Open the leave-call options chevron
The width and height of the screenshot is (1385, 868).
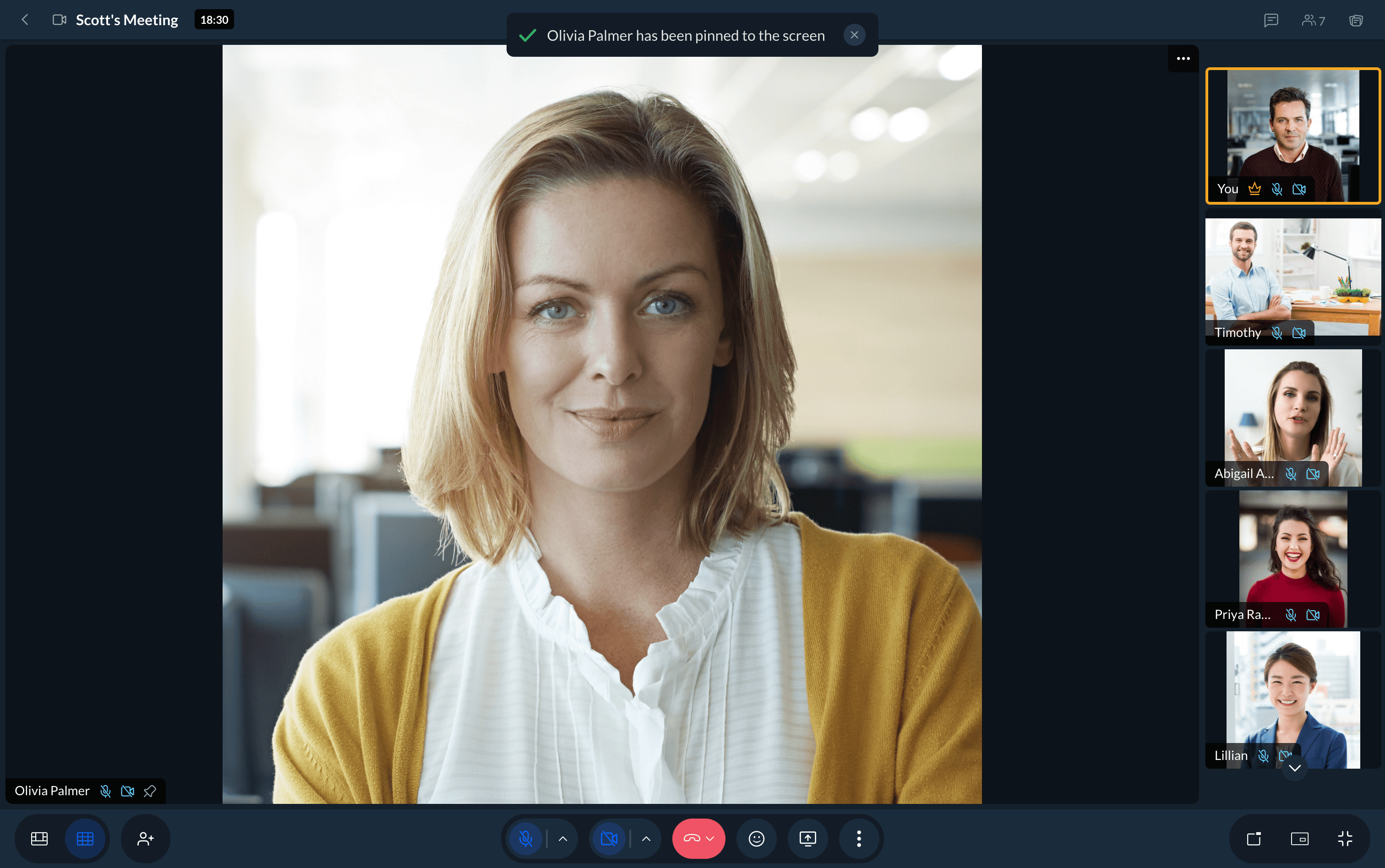click(710, 839)
